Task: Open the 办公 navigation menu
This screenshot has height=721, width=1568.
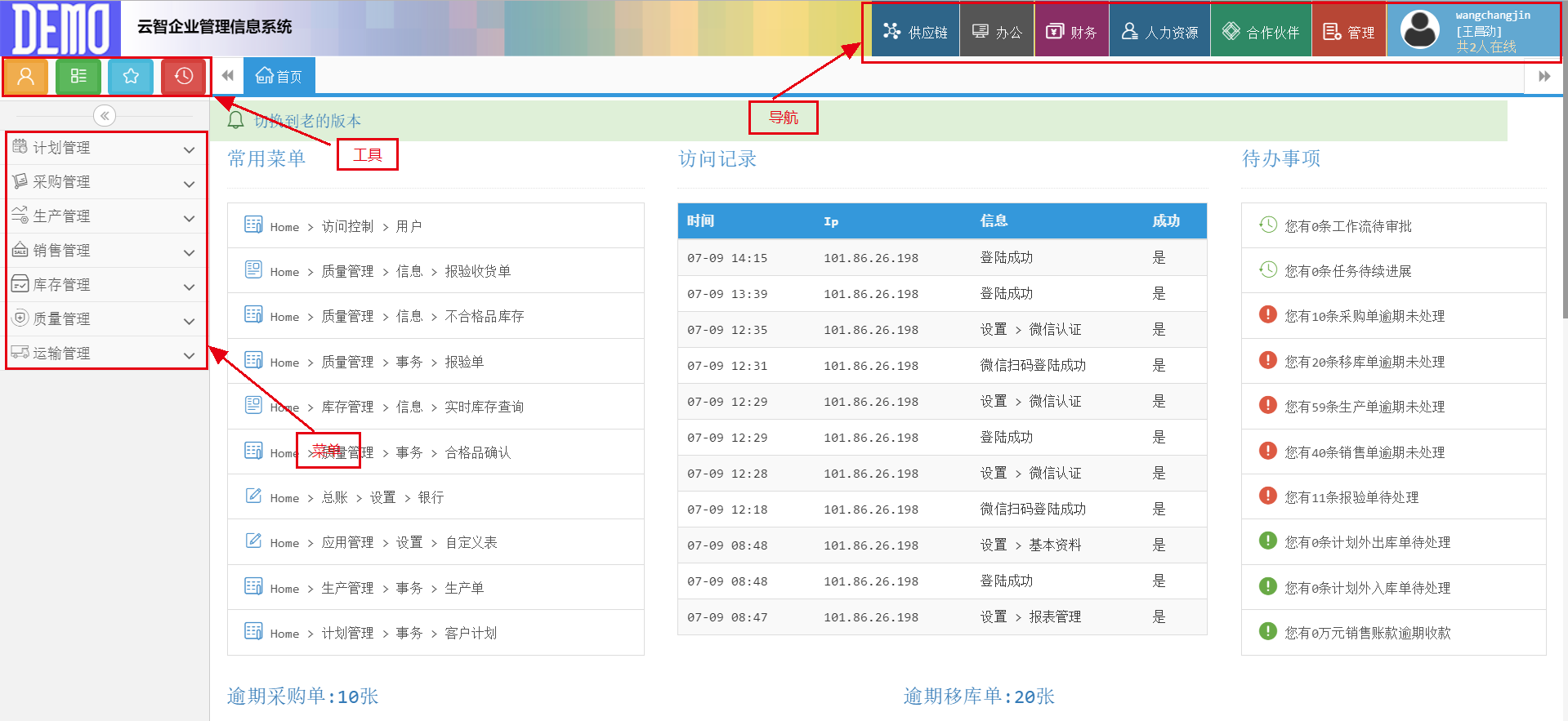Action: (x=997, y=31)
